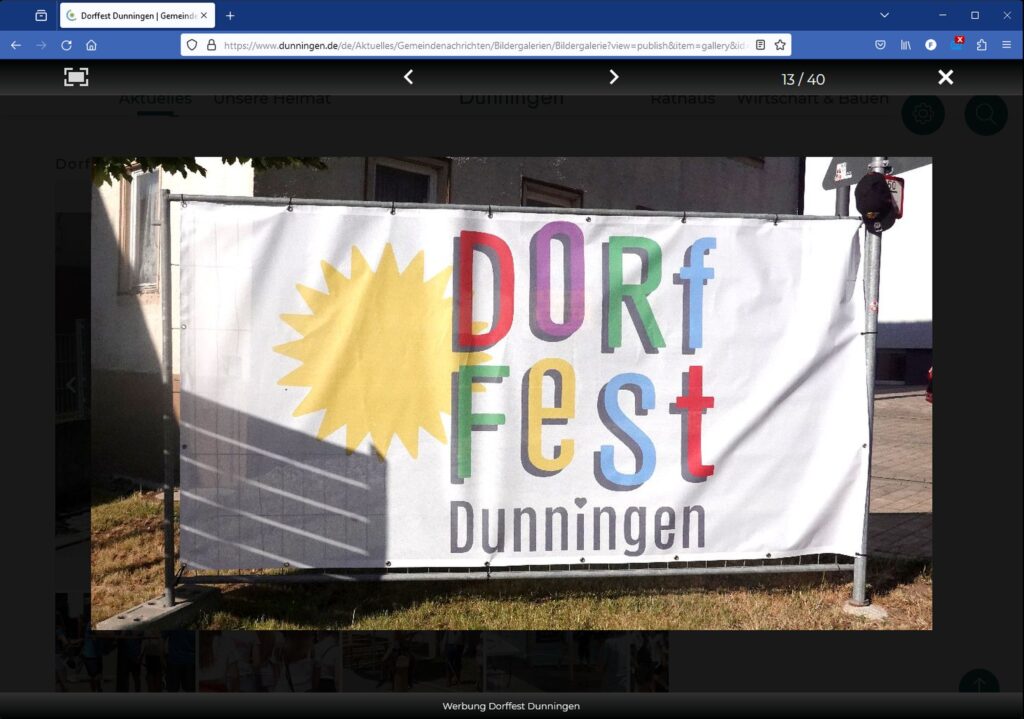
Task: Go to the browser home page
Action: coord(91,45)
